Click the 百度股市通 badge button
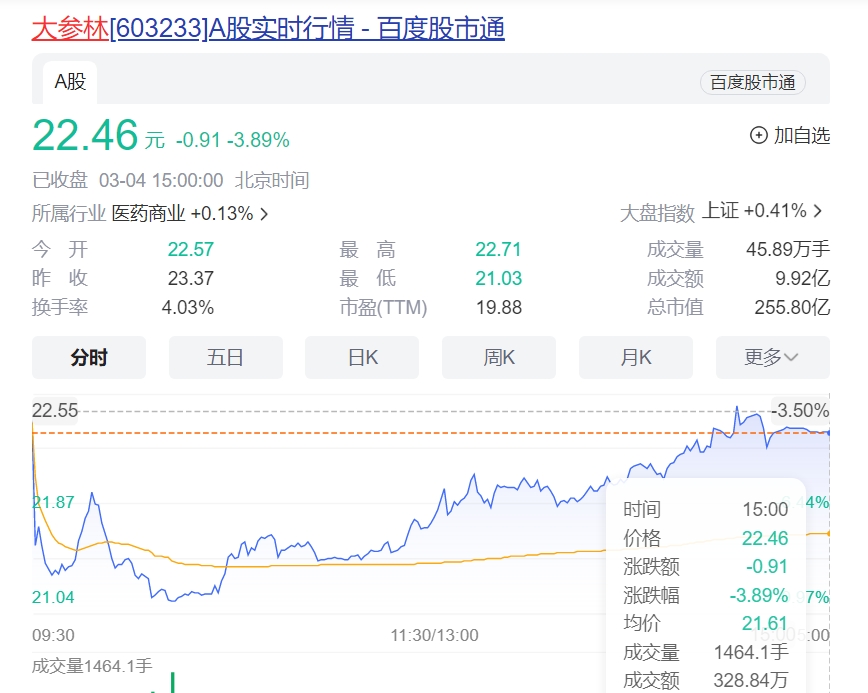Screen dimensions: 868x693 (752, 82)
